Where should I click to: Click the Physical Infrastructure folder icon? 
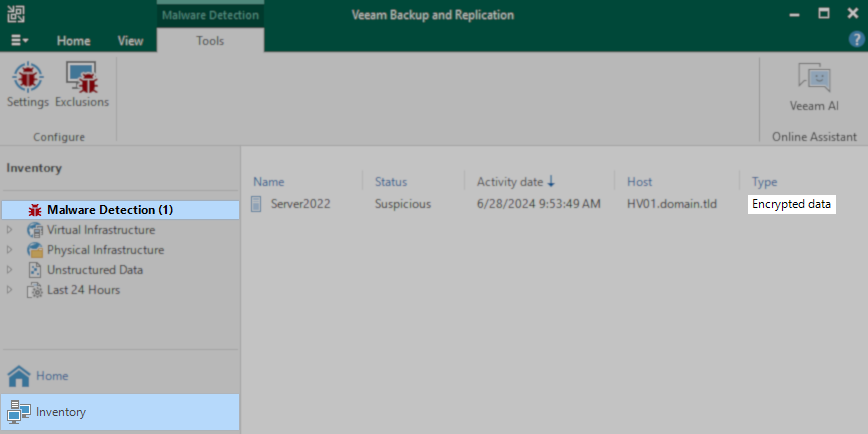tap(35, 250)
